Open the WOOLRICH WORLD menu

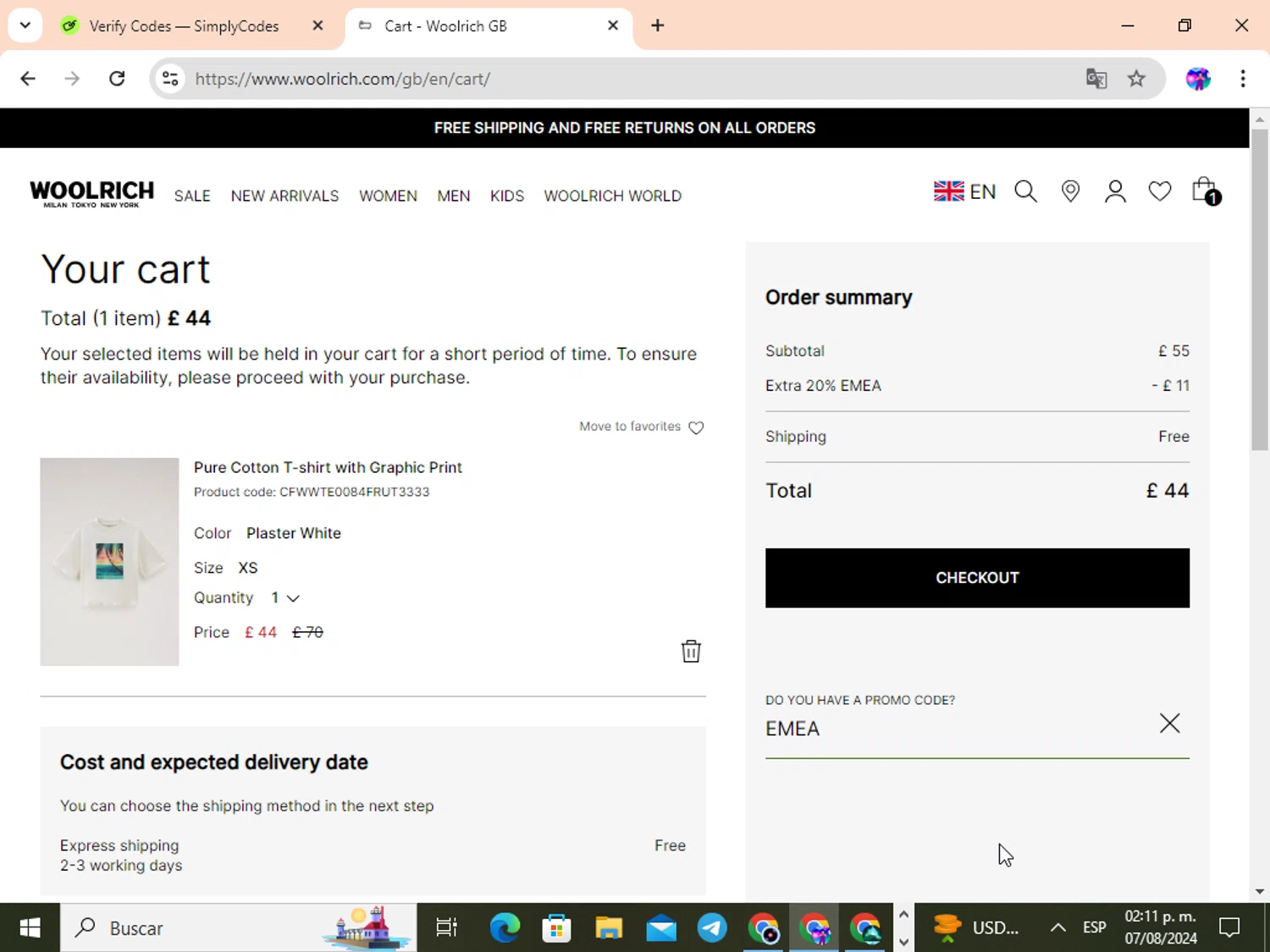[612, 195]
